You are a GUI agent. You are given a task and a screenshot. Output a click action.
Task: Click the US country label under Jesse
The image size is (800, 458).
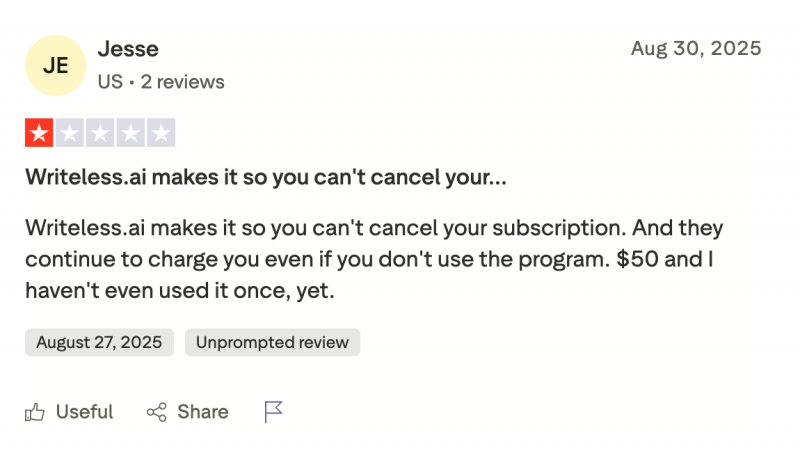coord(109,82)
